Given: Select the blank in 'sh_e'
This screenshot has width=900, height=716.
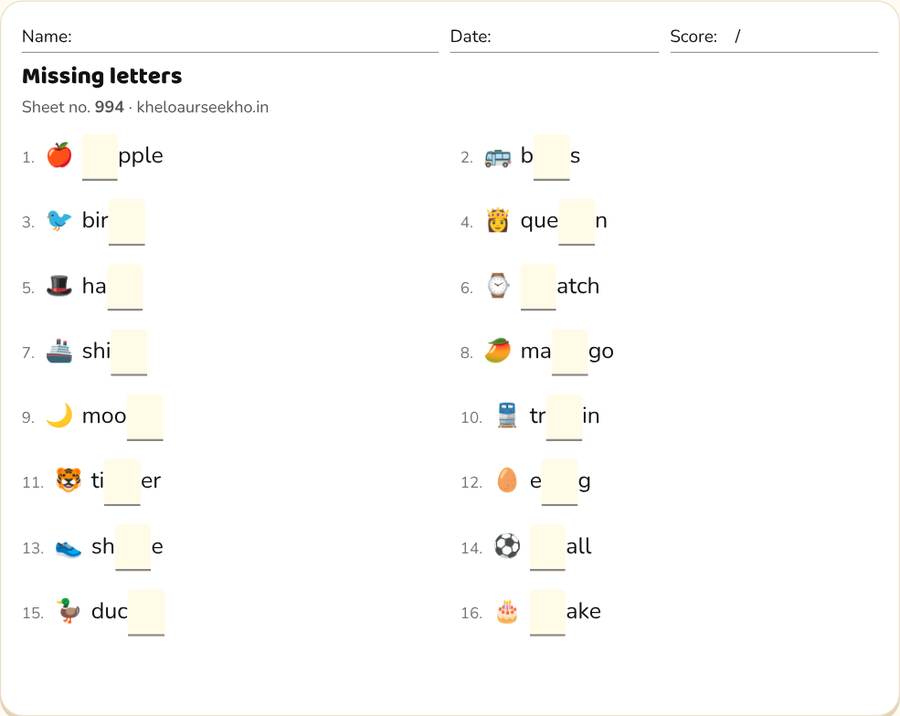Looking at the screenshot, I should pyautogui.click(x=133, y=548).
